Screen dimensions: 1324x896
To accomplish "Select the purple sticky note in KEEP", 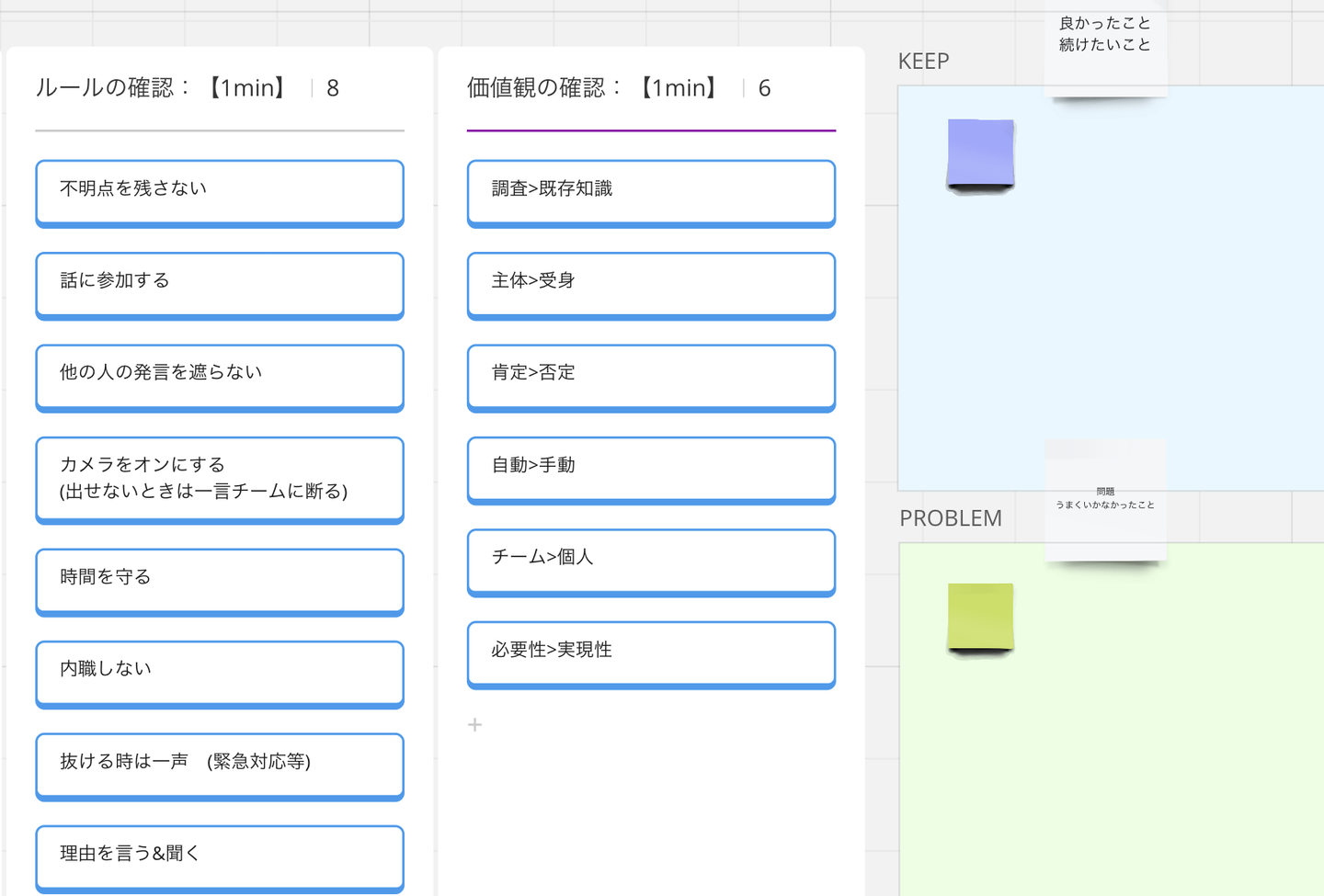I will pos(980,153).
